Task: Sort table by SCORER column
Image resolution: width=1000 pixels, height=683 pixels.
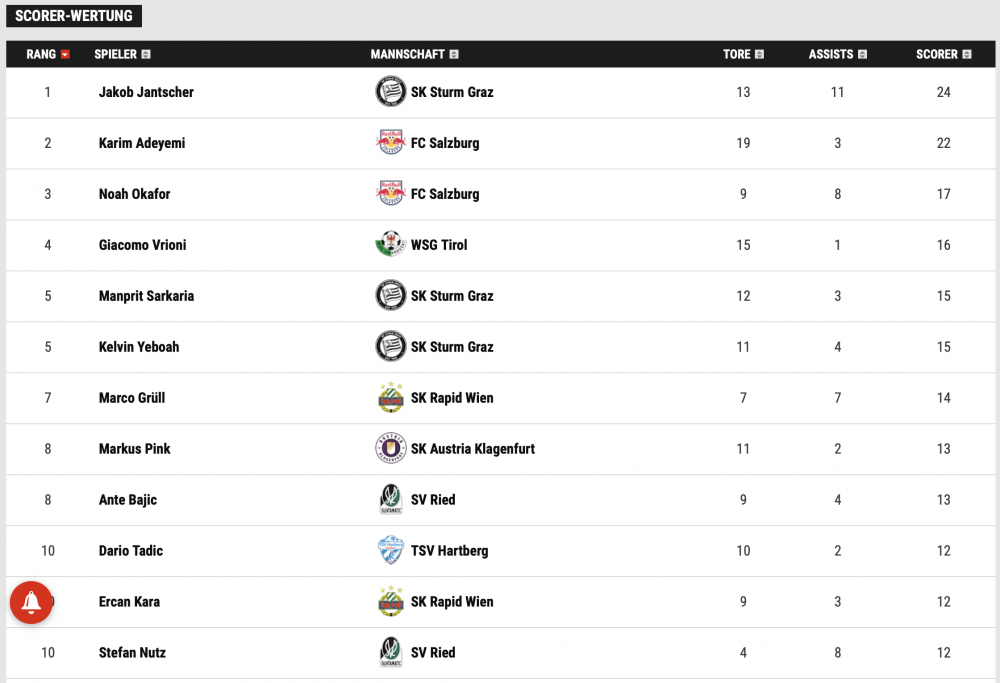Action: tap(943, 54)
